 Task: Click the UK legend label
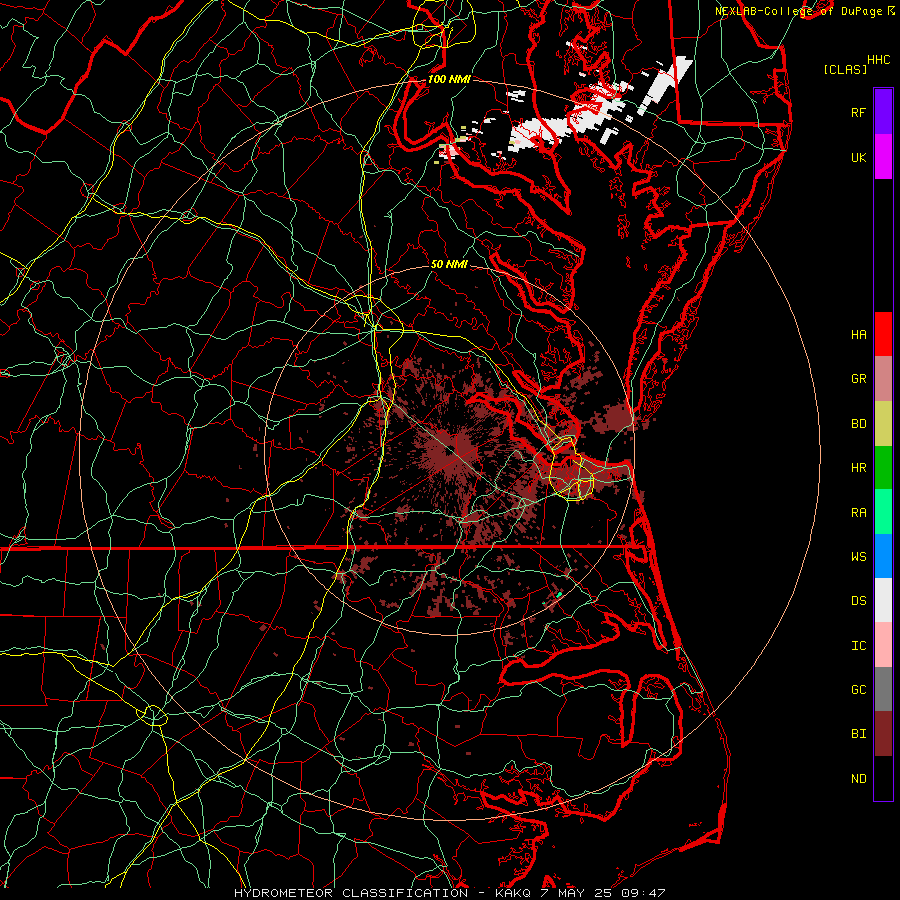(858, 157)
